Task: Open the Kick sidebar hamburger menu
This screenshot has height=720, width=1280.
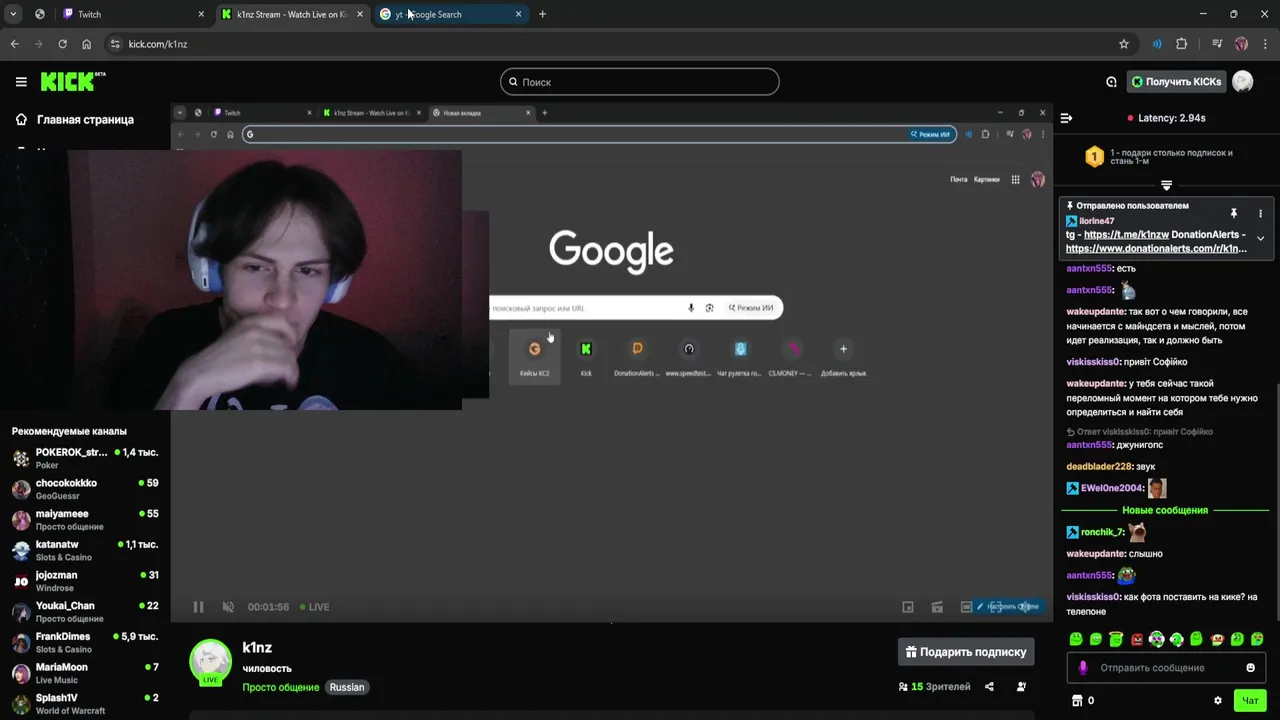Action: point(21,82)
